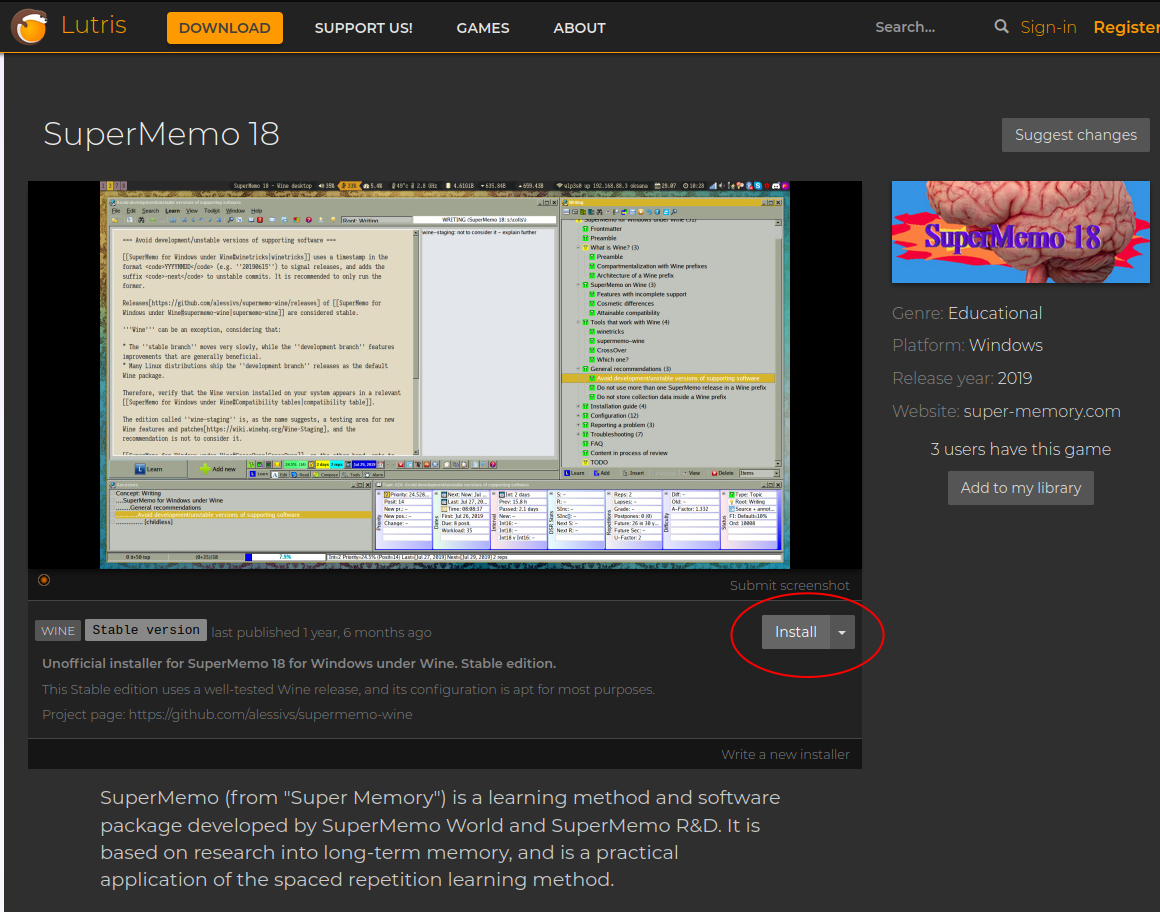Click the Lutris brain logo icon
This screenshot has width=1160, height=912.
29,26
